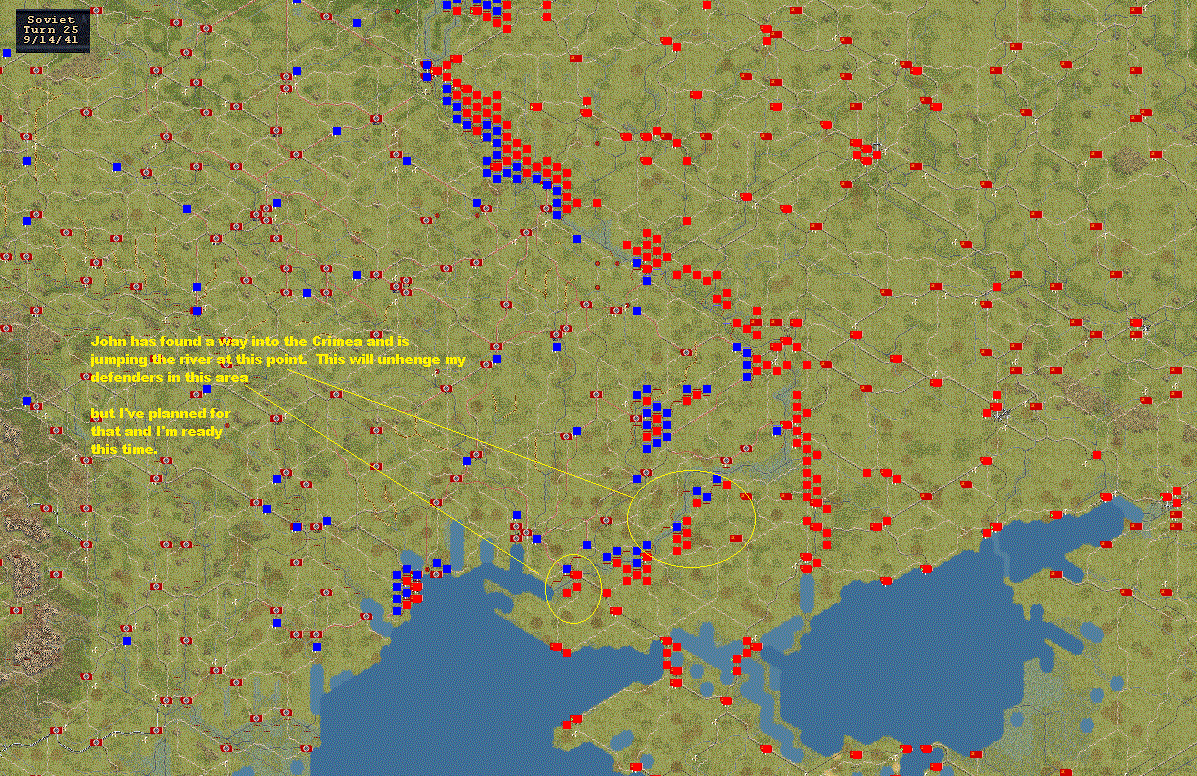Select the lone blue German unit crossing into Crimea

tap(567, 569)
